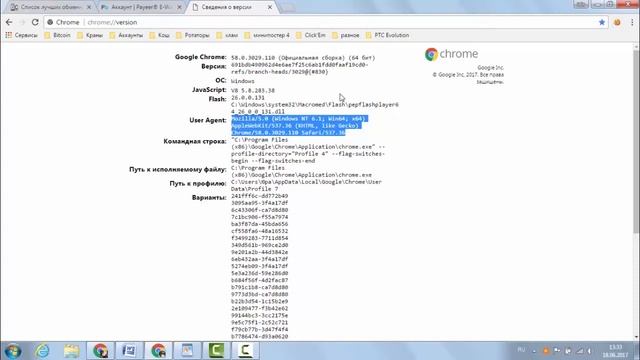Open the хлам bookmarks folder

tap(227, 36)
